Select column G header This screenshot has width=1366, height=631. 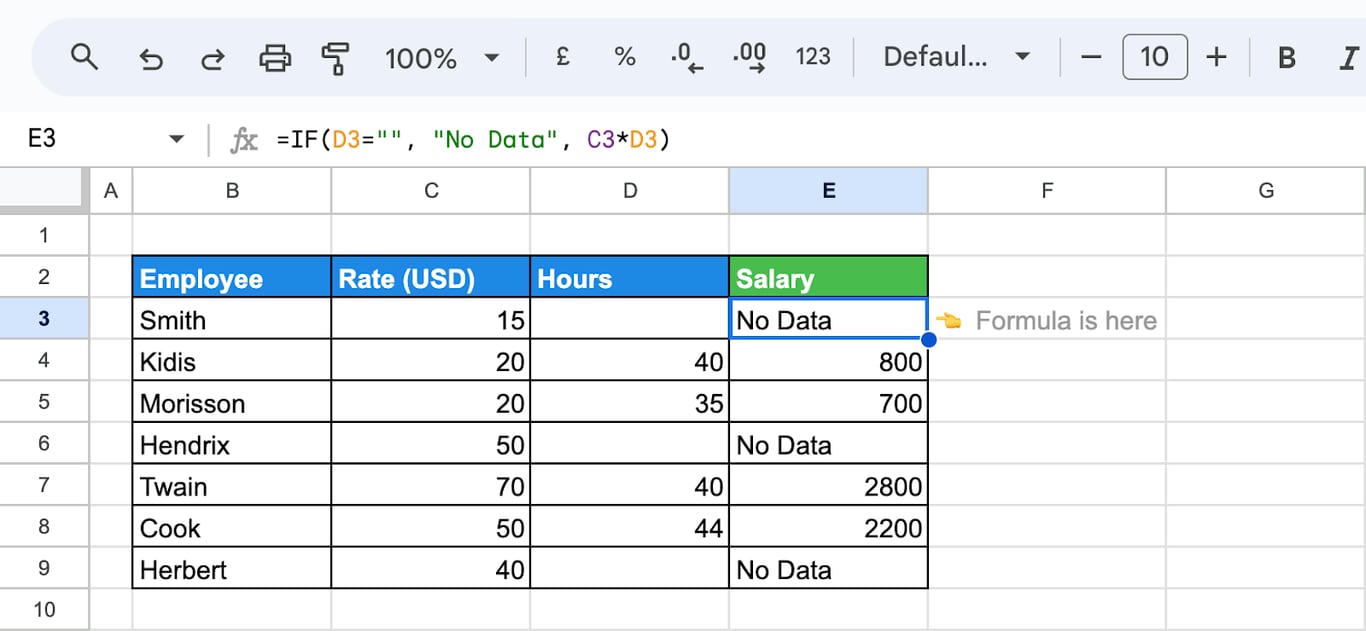[x=1266, y=190]
